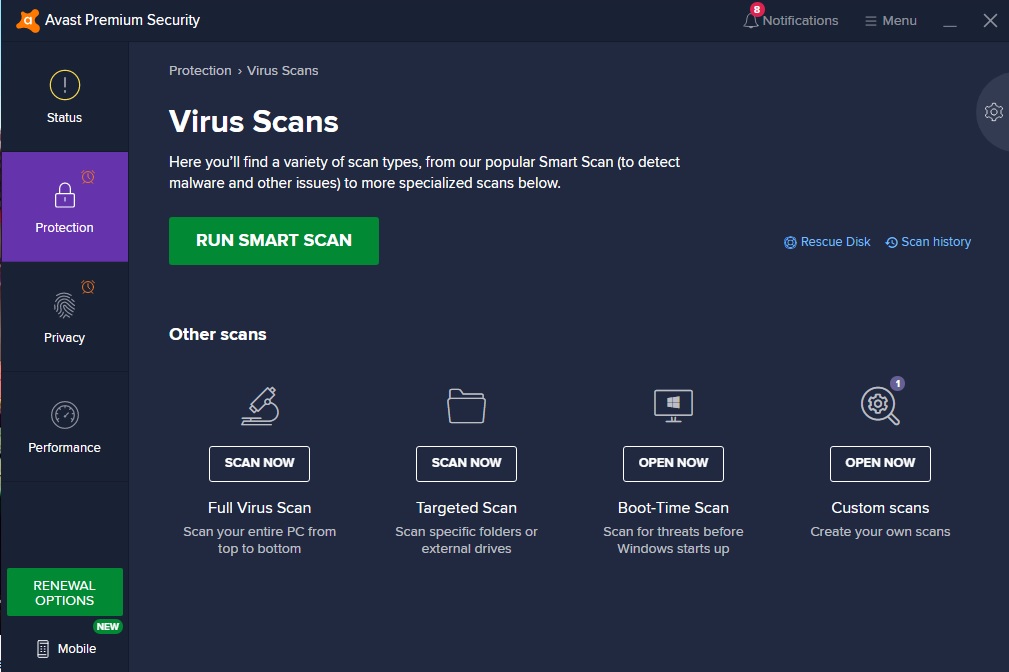Open the Privacy fingerprint section
Screen dimensions: 1009x672
63,307
